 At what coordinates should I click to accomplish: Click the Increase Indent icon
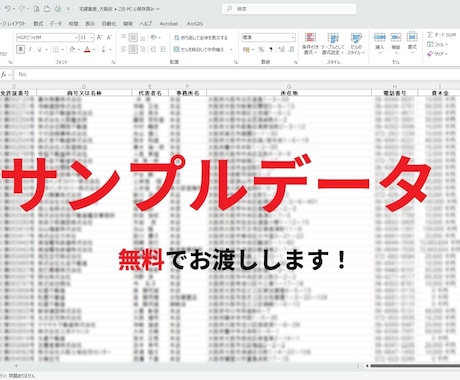point(163,49)
